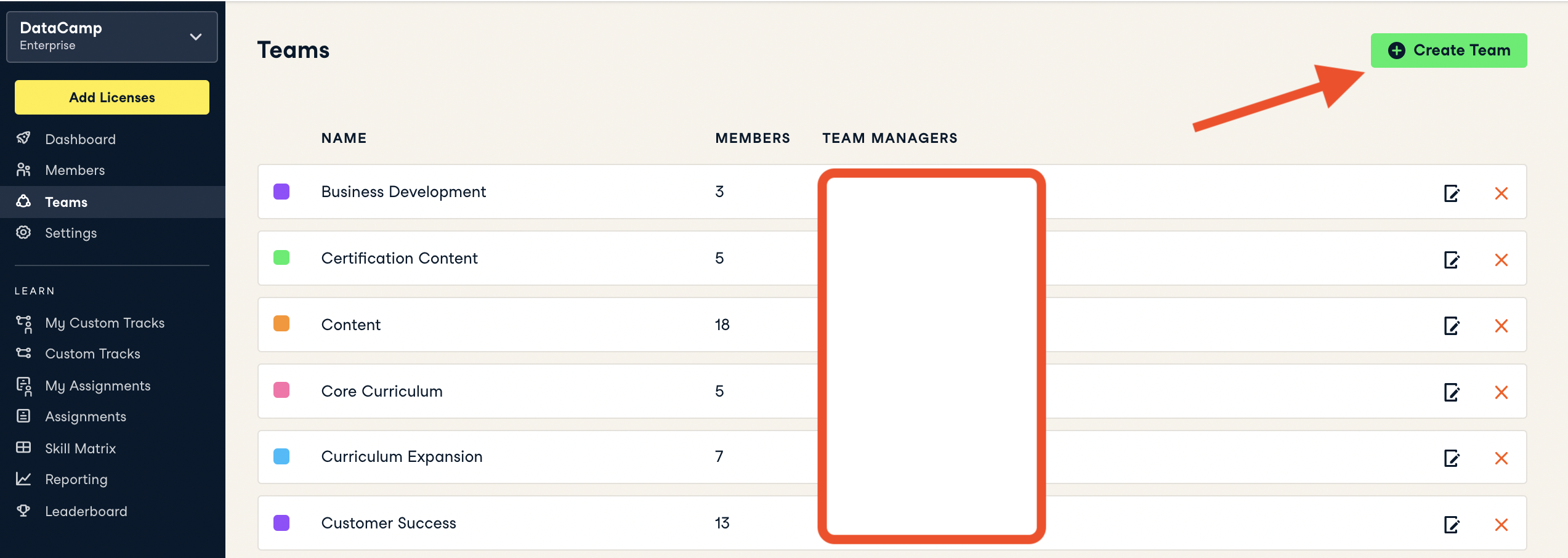Click the My Custom Tracks icon
Image resolution: width=1568 pixels, height=558 pixels.
click(x=24, y=323)
